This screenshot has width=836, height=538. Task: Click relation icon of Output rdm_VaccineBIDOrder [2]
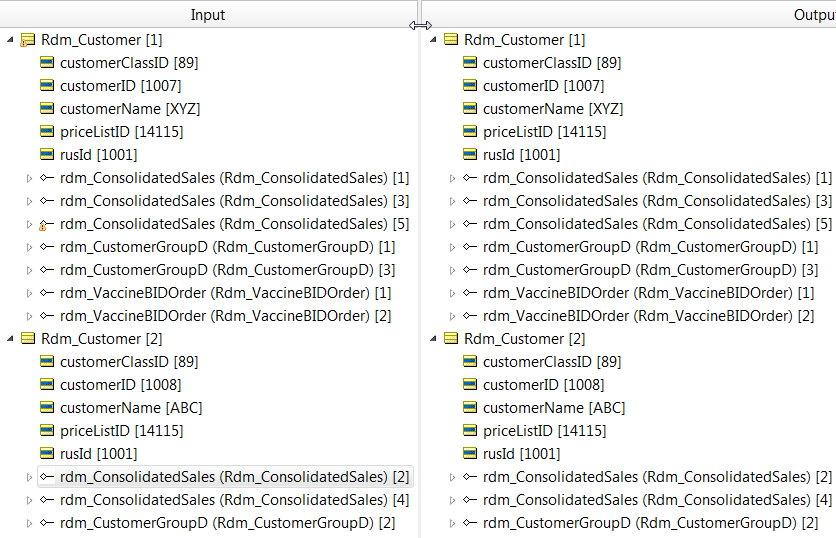[x=470, y=316]
